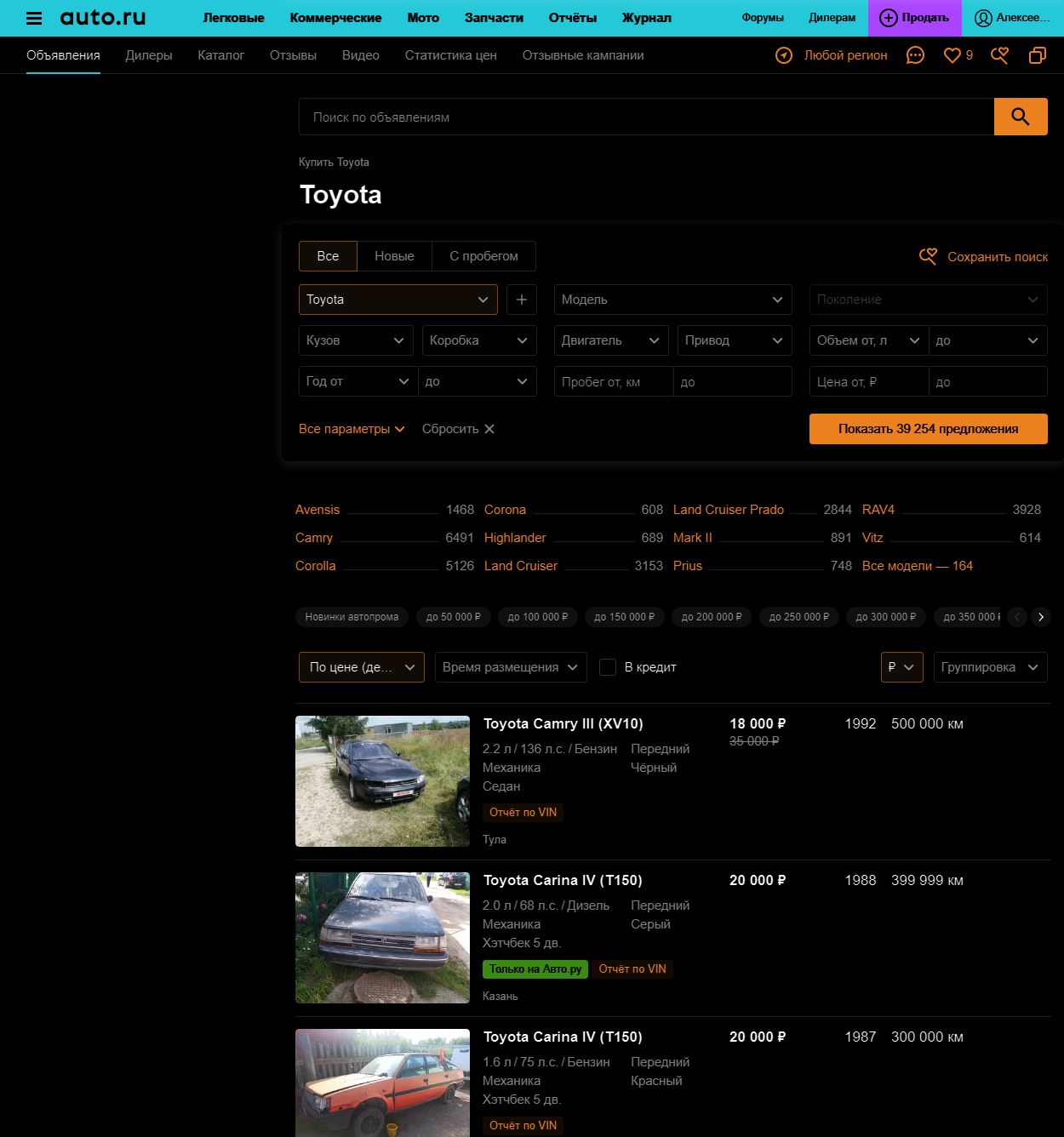Viewport: 1064px width, 1137px height.
Task: Switch condition filter to С пробегом
Action: pos(484,256)
